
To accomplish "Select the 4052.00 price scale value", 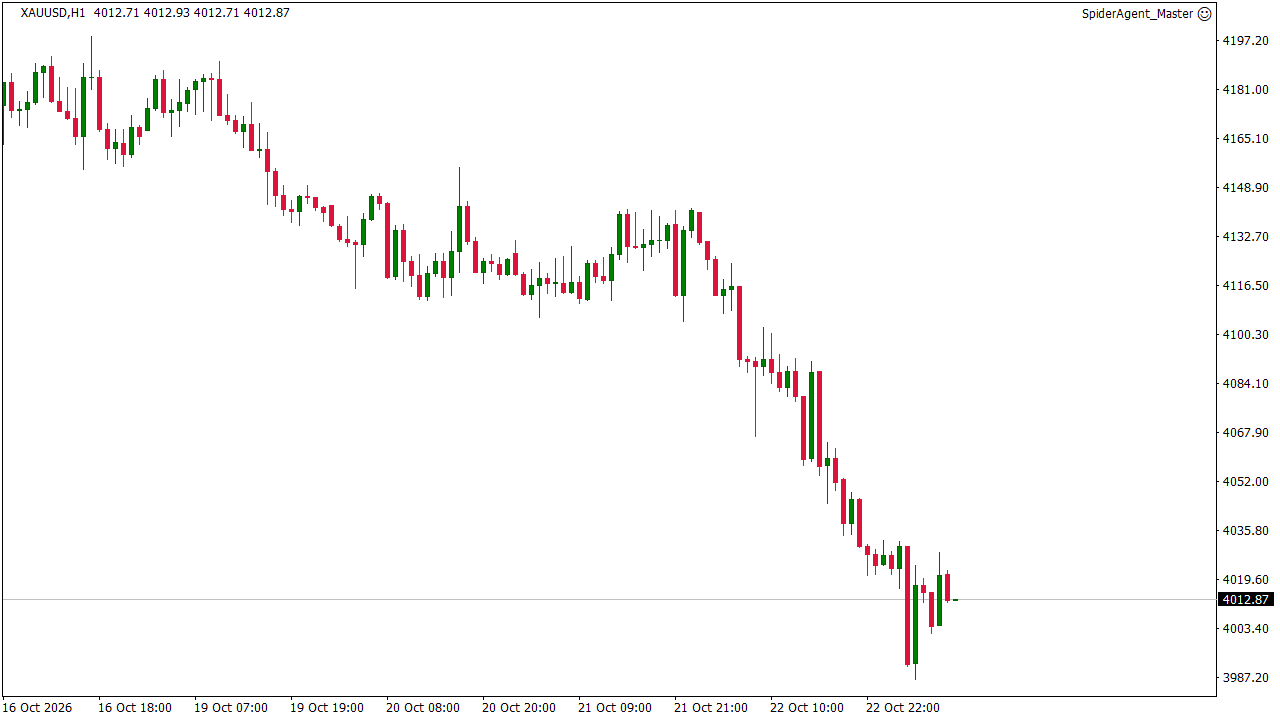I will (1245, 482).
